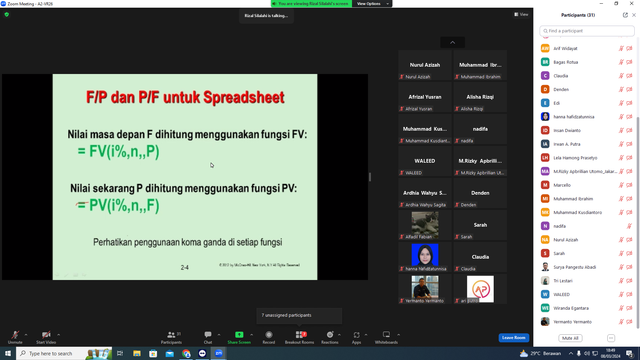Click the Start Video camera icon
640x360 pixels.
click(46, 335)
